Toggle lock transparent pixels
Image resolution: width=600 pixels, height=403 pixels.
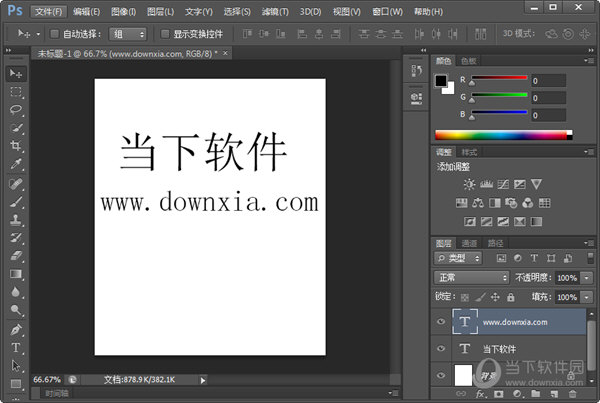465,297
